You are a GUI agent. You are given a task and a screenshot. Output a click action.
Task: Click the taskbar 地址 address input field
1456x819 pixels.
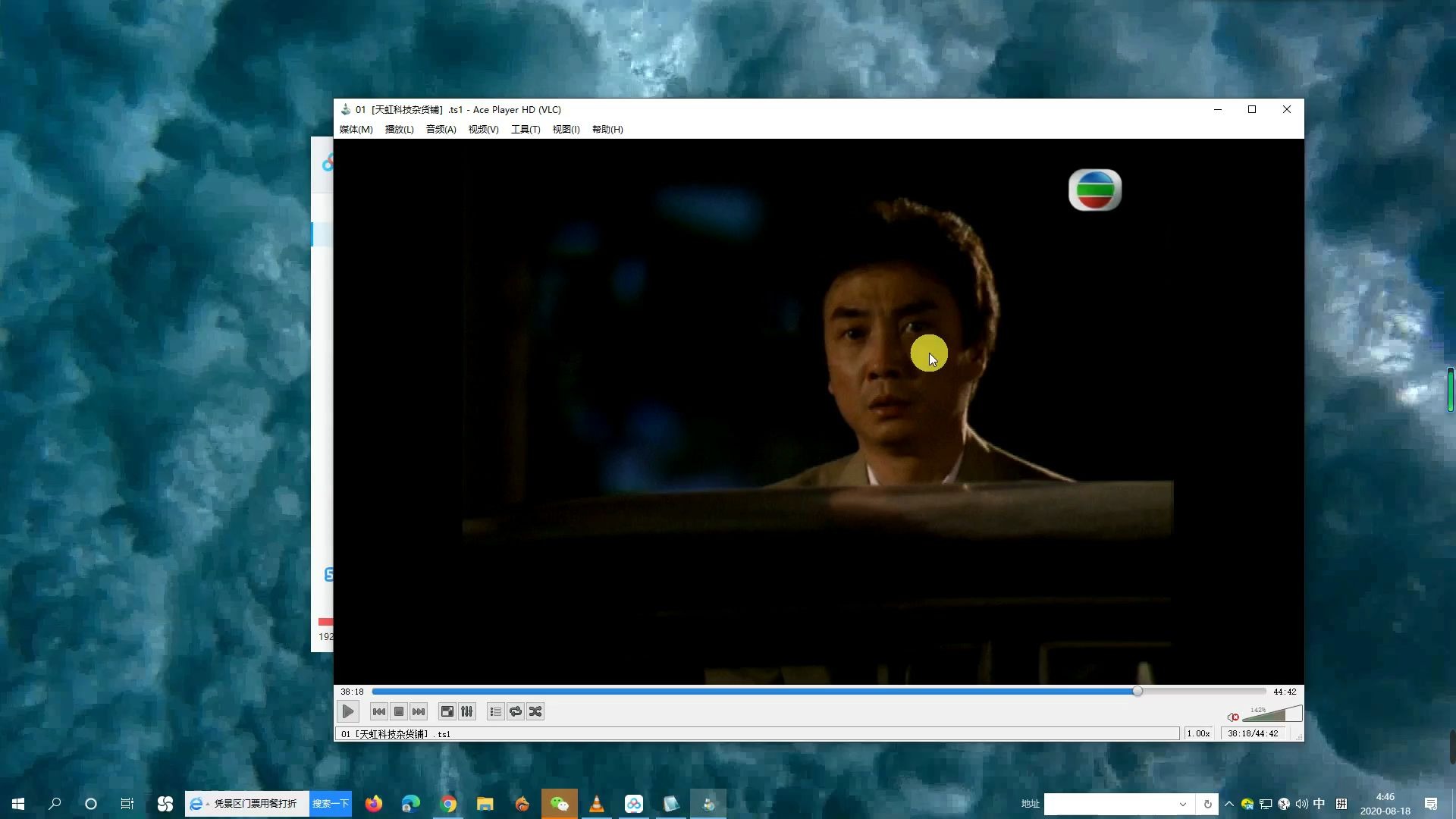click(1109, 804)
